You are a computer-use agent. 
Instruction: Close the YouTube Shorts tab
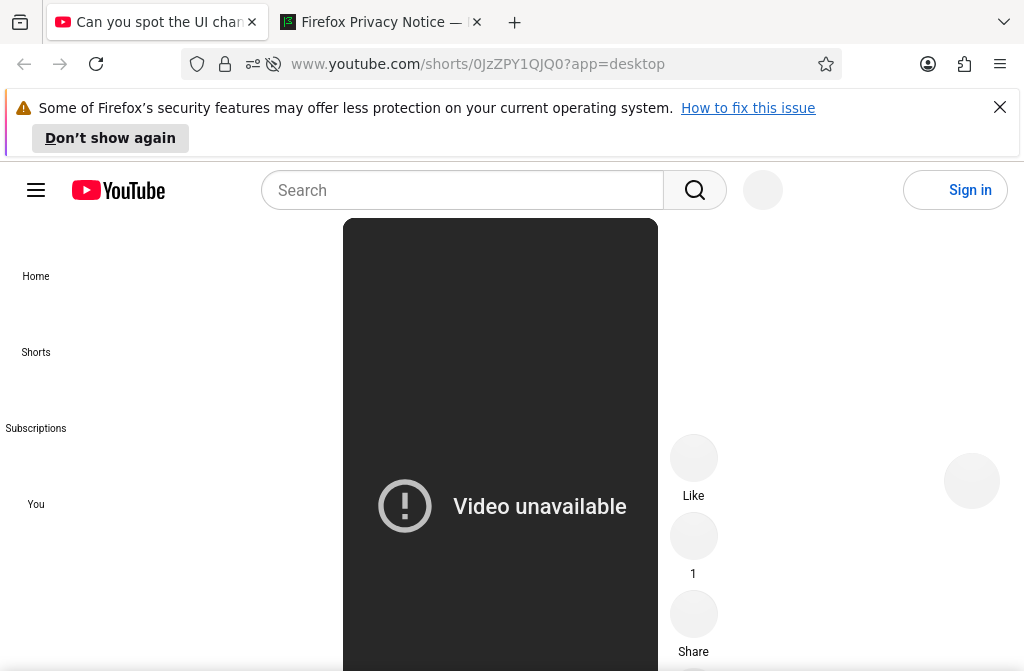pyautogui.click(x=252, y=22)
